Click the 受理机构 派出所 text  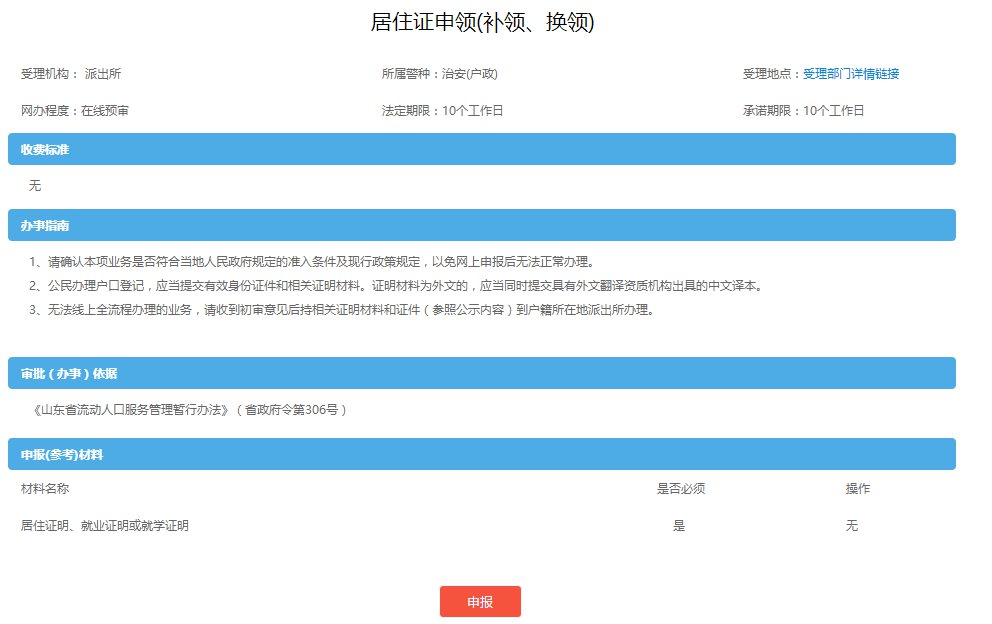pyautogui.click(x=71, y=74)
